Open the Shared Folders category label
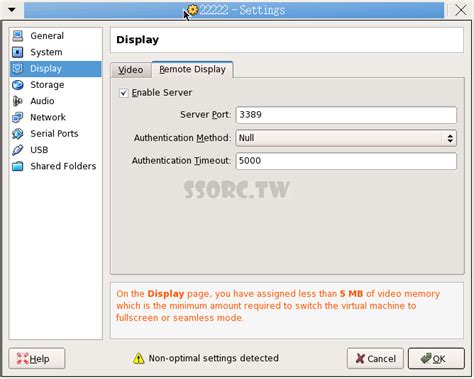This screenshot has height=379, width=474. pyautogui.click(x=63, y=166)
